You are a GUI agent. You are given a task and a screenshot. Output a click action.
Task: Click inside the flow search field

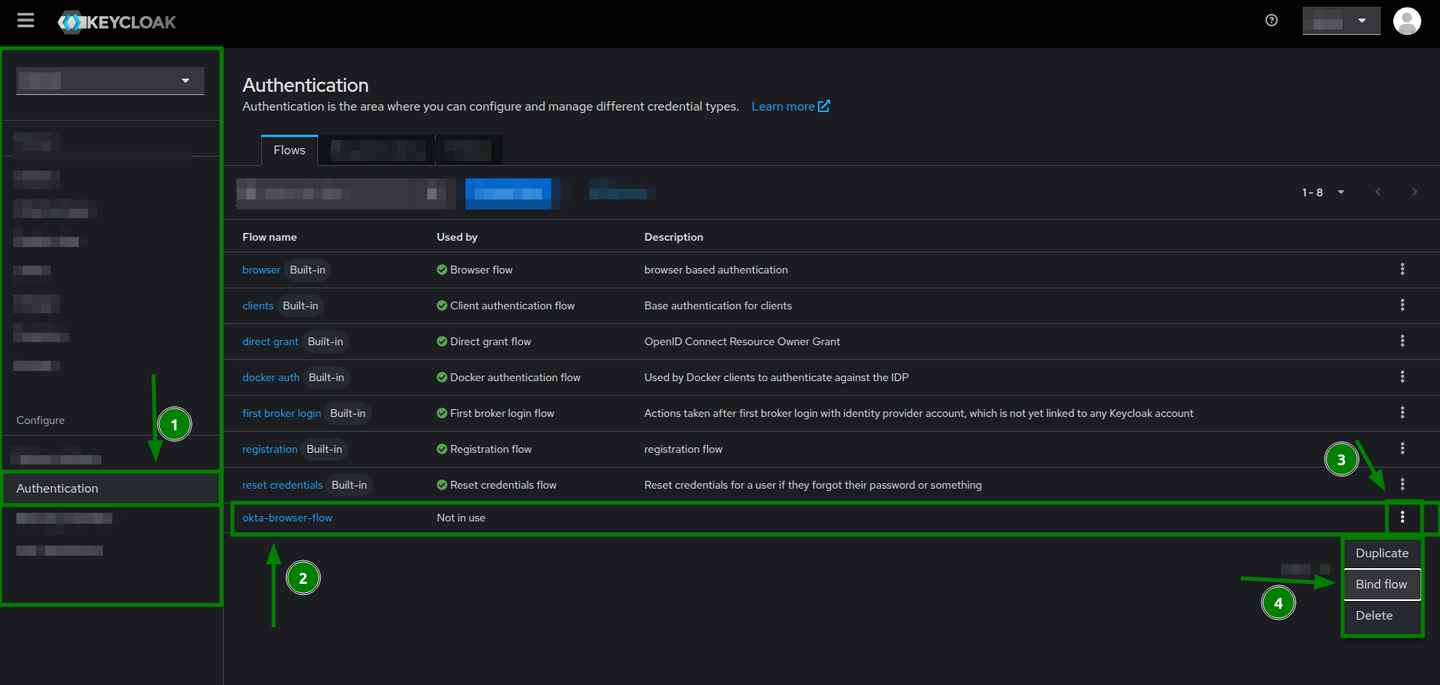click(x=330, y=192)
